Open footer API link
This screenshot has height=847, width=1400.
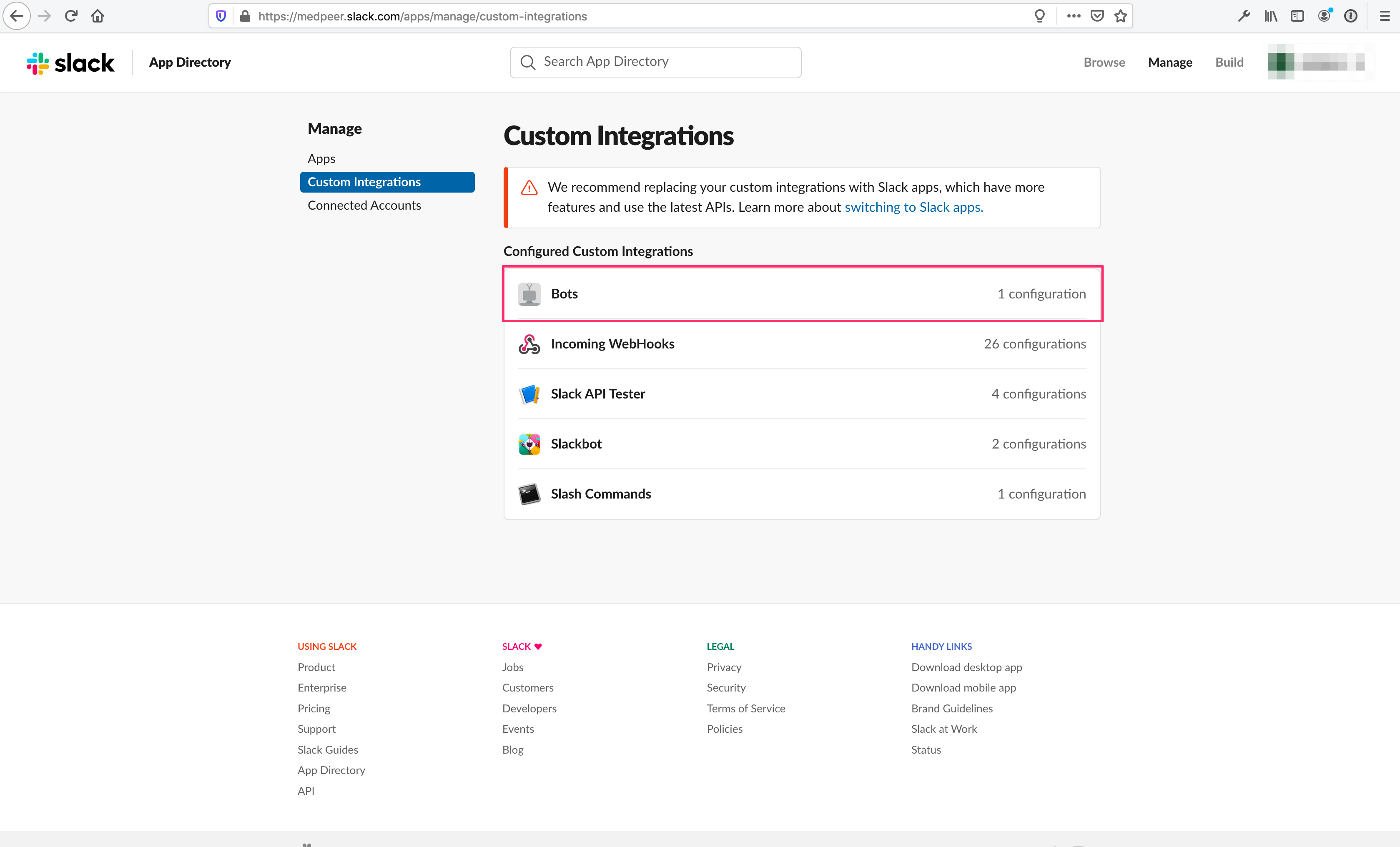click(x=306, y=791)
